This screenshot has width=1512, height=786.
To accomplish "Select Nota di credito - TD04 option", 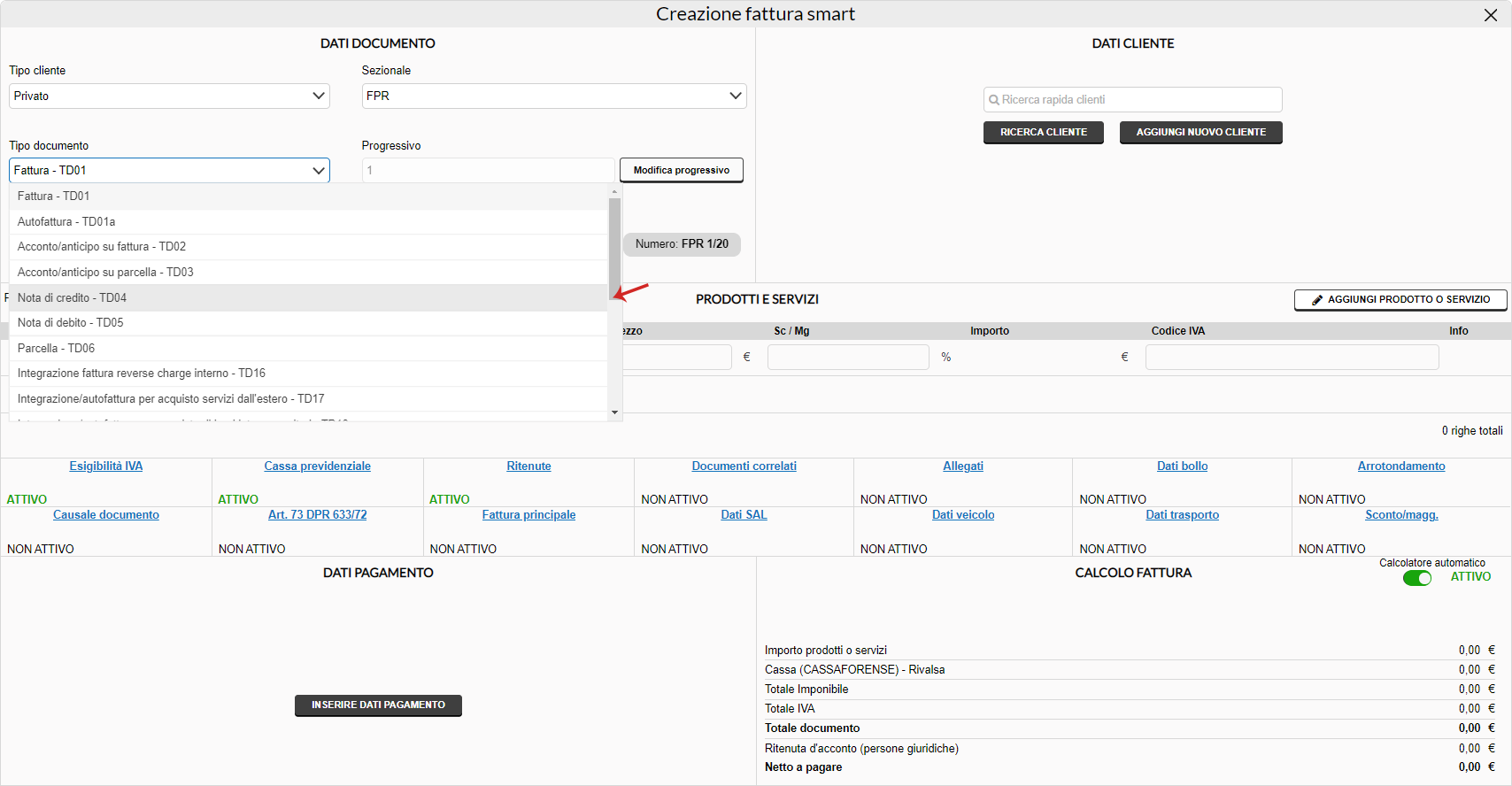I will tap(72, 298).
